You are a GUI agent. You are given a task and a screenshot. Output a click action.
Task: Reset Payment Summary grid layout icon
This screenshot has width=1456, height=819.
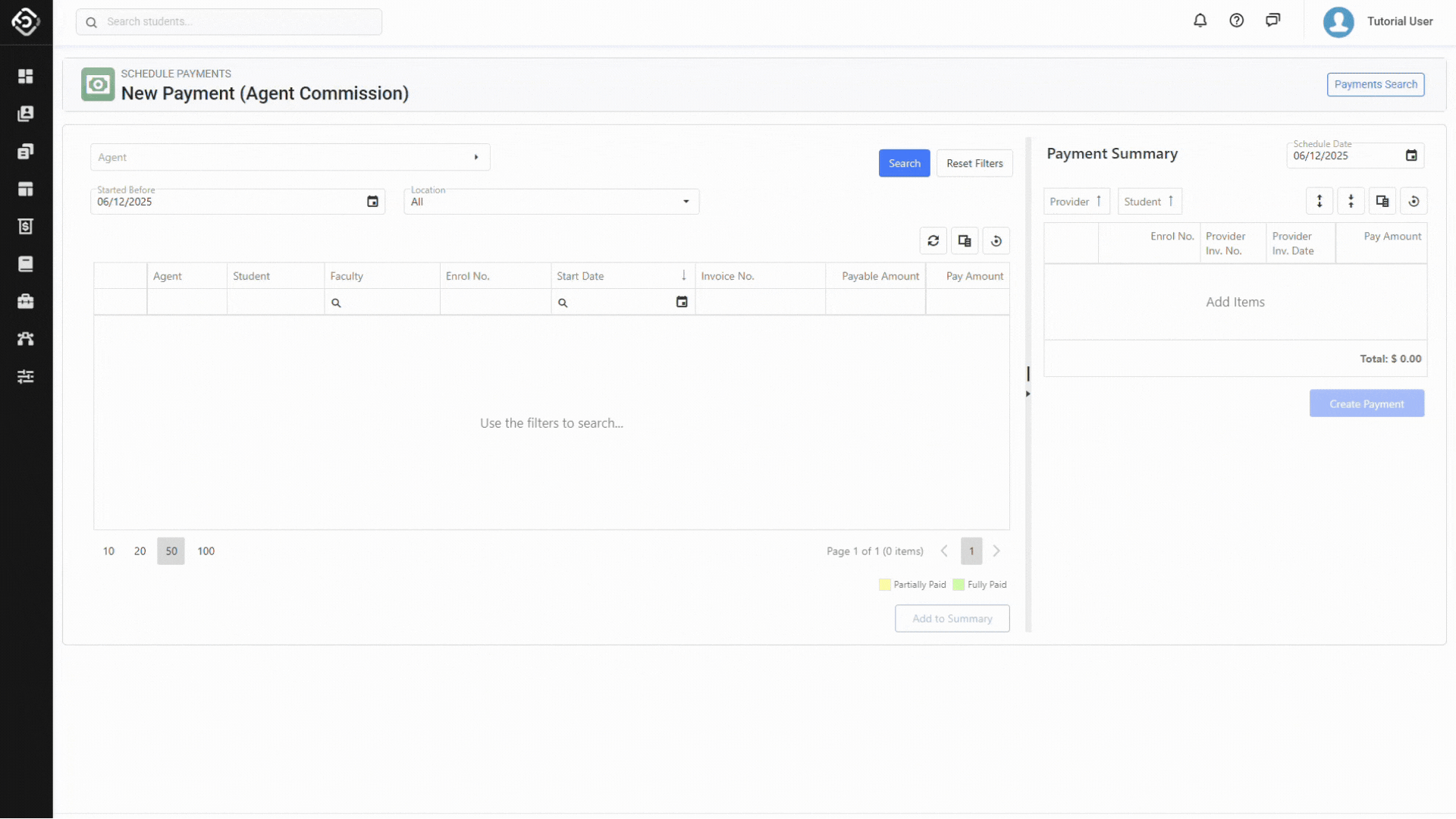click(1414, 201)
